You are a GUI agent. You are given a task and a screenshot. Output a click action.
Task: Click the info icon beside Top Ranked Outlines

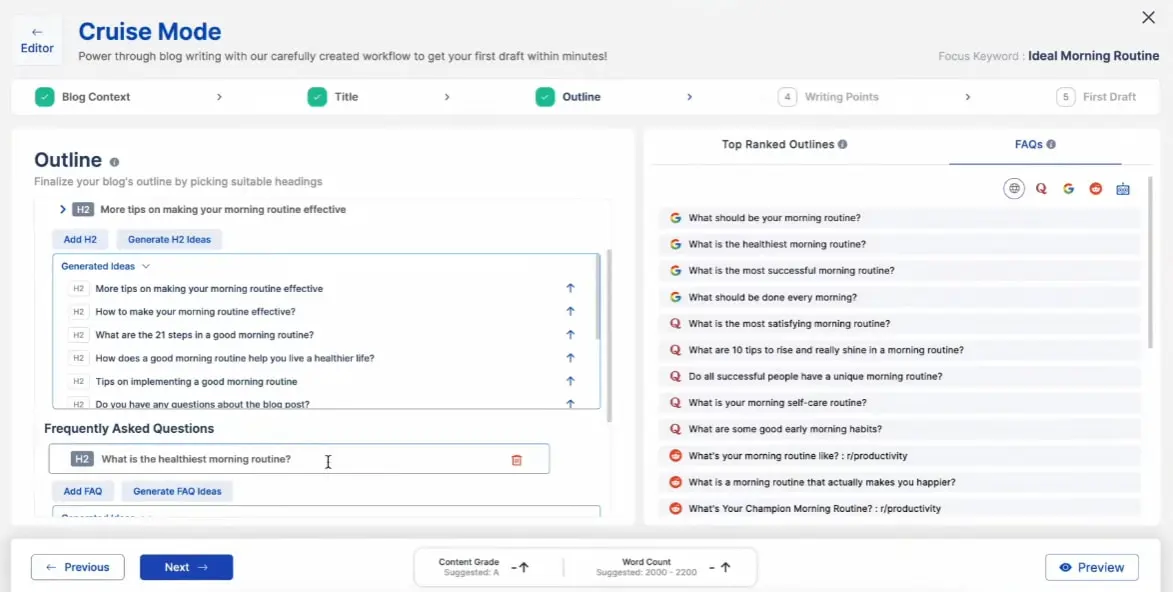tap(842, 144)
